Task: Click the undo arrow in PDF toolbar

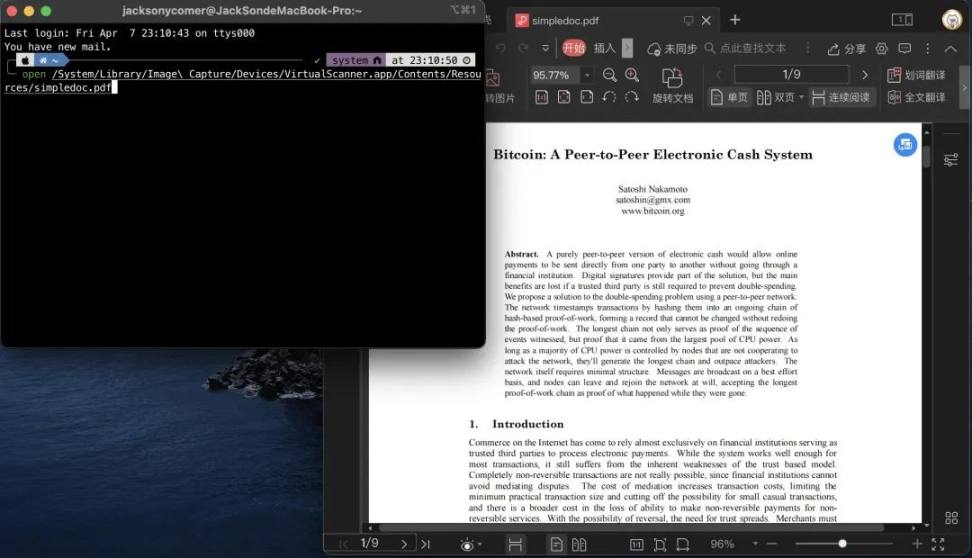Action: [x=501, y=48]
